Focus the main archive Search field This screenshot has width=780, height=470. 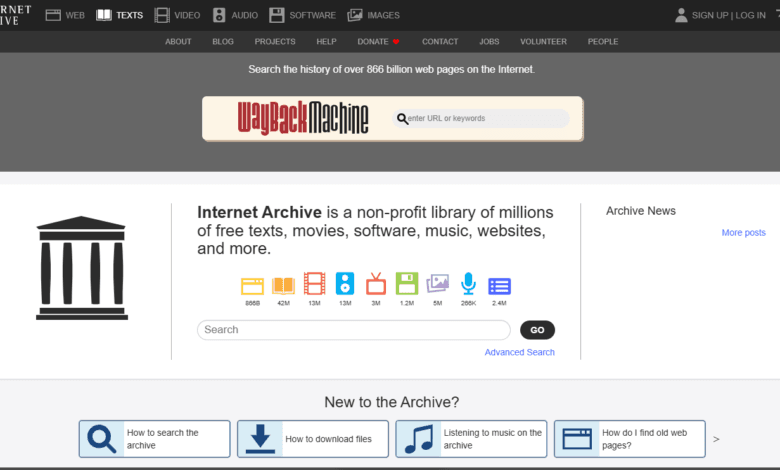click(x=354, y=330)
